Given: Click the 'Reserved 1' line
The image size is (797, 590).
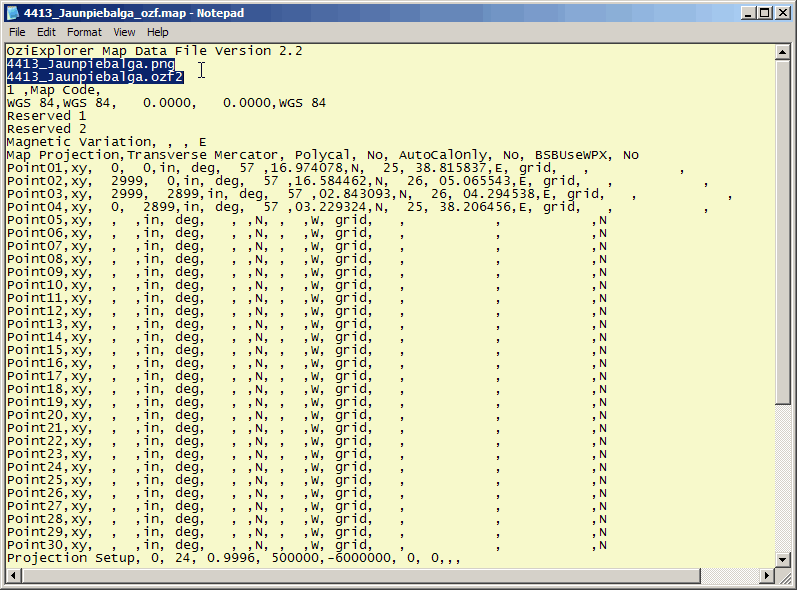Looking at the screenshot, I should pyautogui.click(x=46, y=116).
